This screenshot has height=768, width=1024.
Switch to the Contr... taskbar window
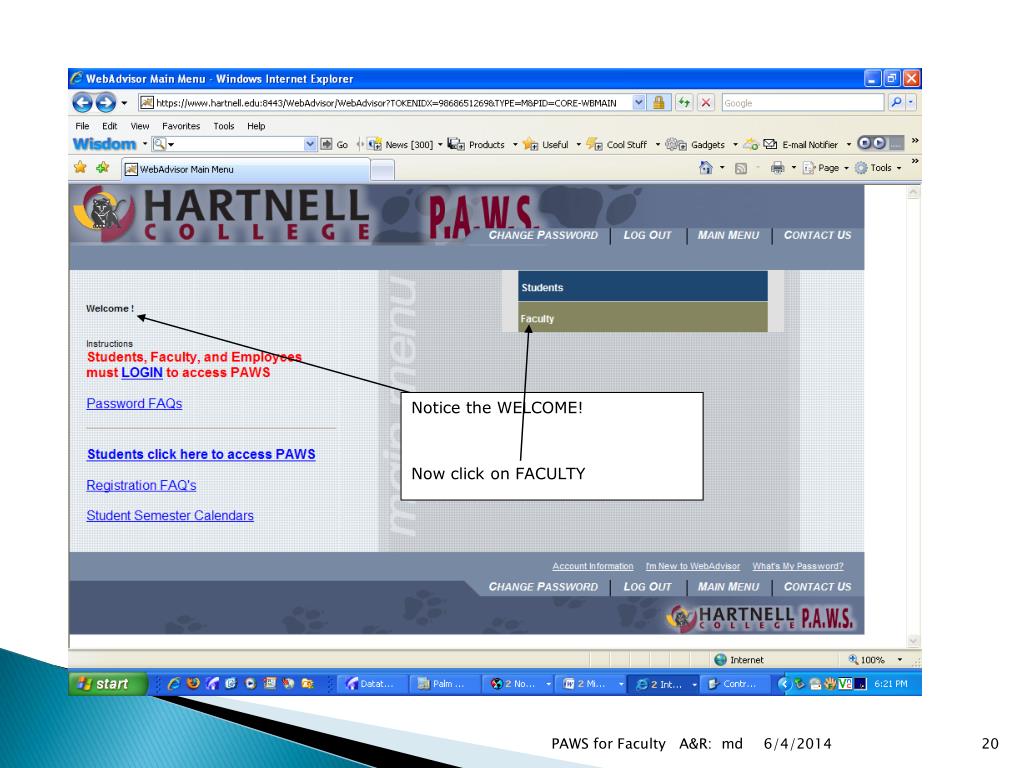735,684
